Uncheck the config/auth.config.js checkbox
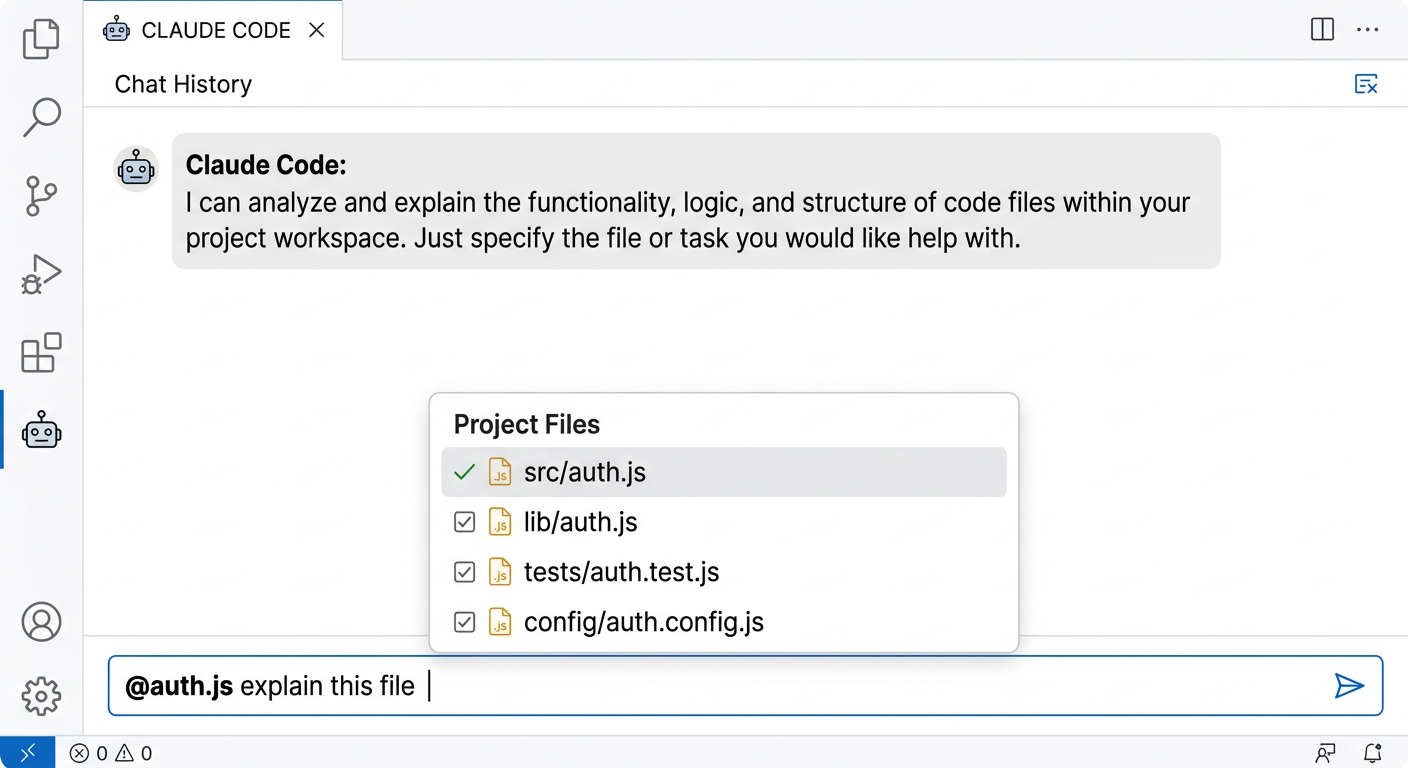The image size is (1408, 768). coord(464,622)
